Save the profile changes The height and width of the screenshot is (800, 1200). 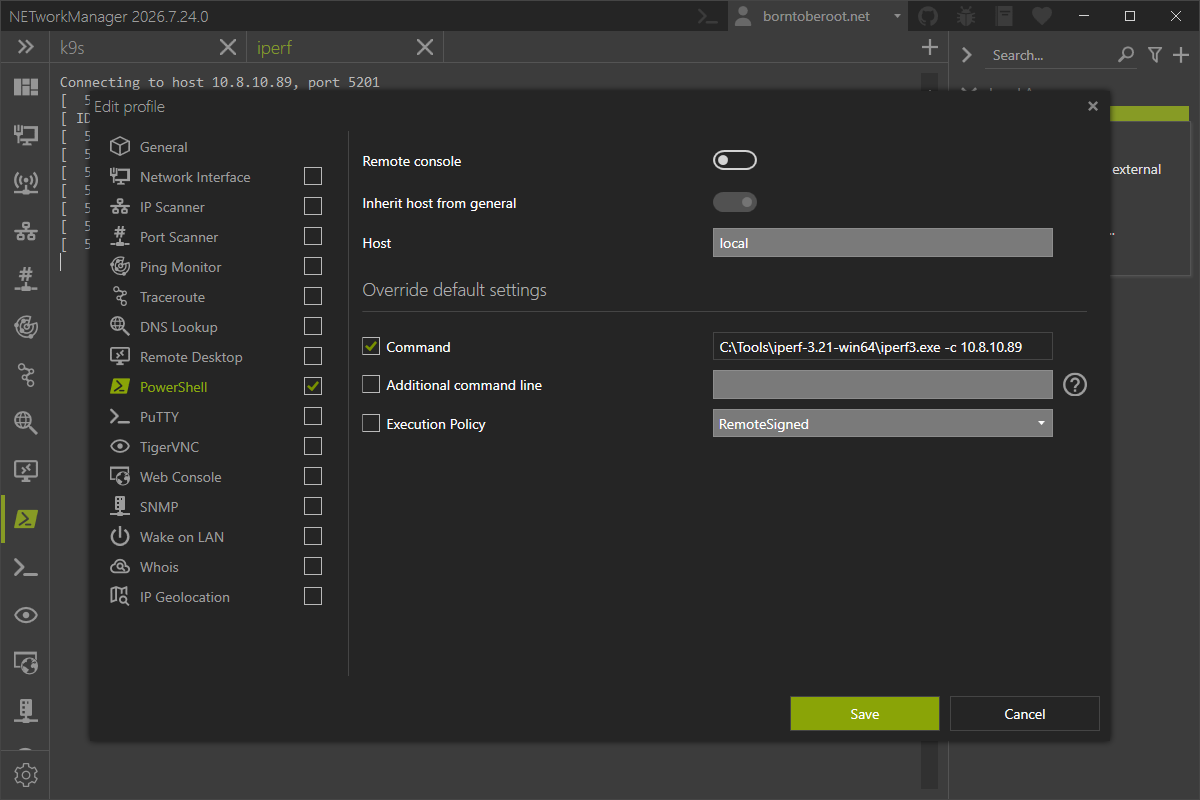tap(865, 713)
